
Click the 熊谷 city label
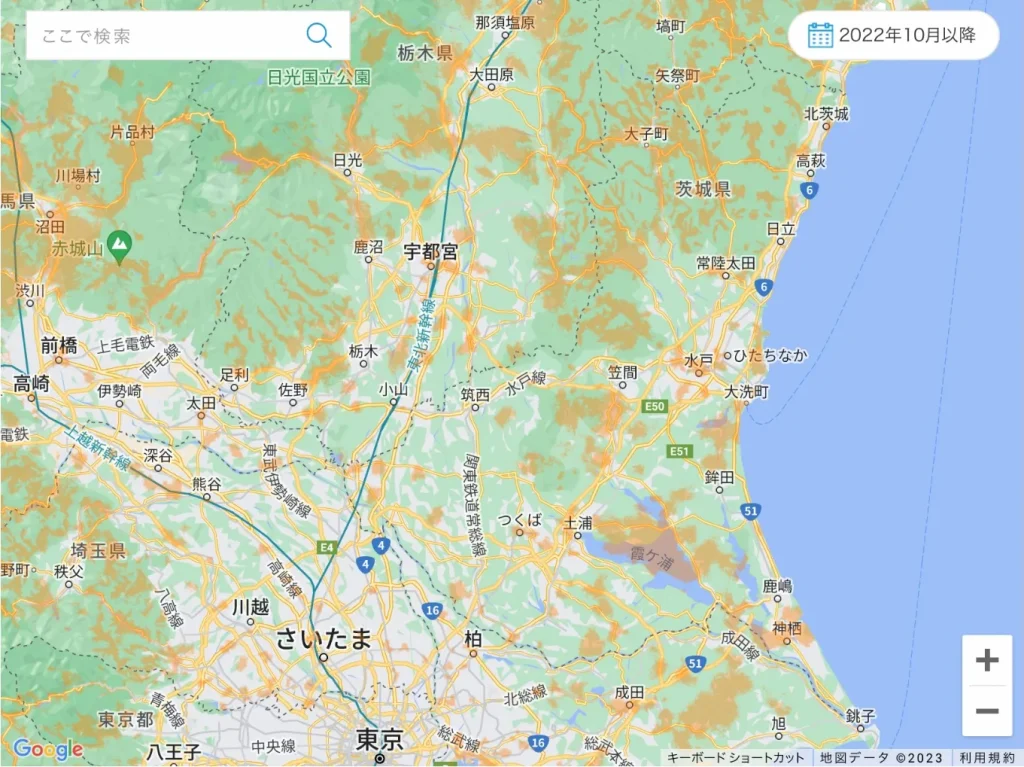(206, 484)
